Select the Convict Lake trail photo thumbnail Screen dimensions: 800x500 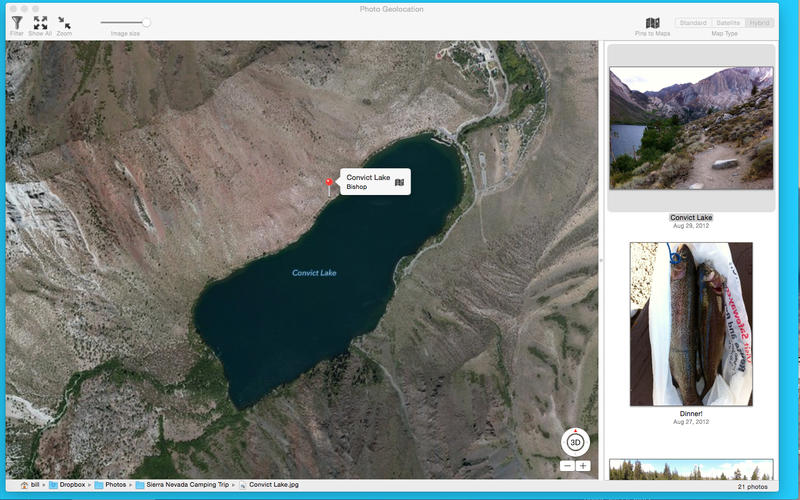click(x=691, y=128)
